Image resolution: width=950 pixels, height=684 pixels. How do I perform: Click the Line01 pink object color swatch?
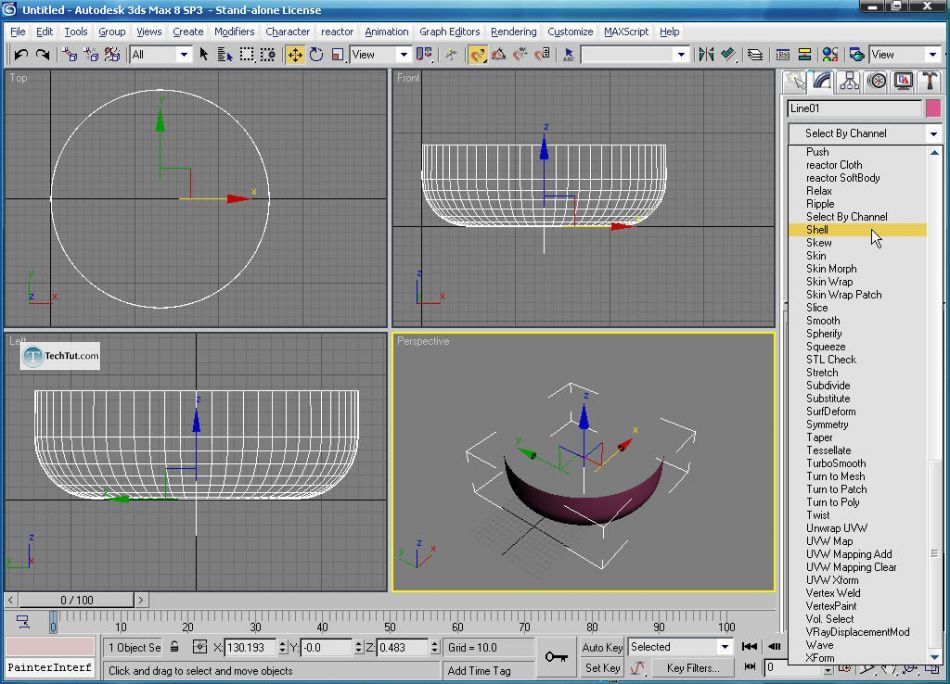click(x=933, y=108)
